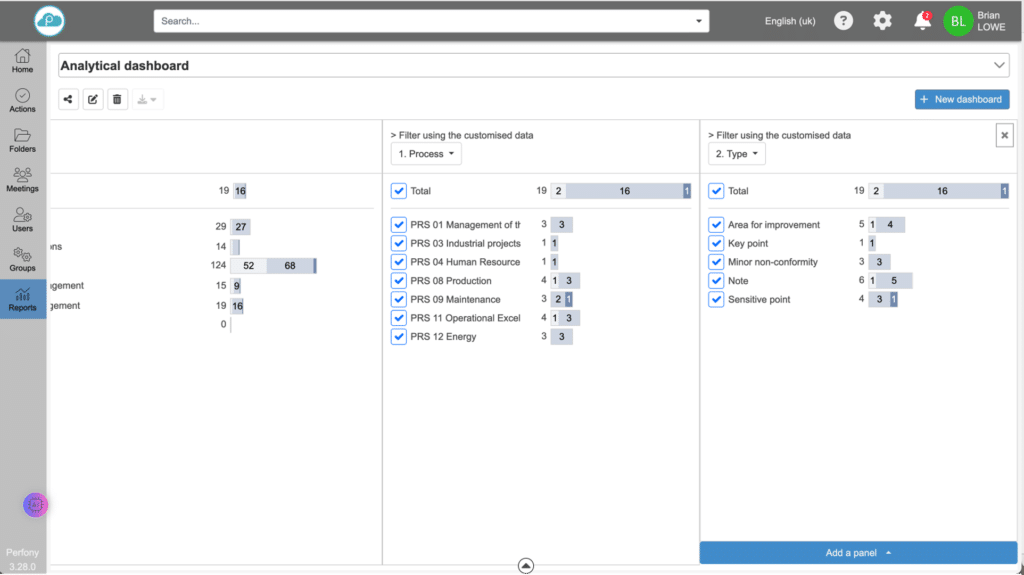Expand the Analytical dashboard selector
Viewport: 1024px width, 575px height.
pos(999,66)
